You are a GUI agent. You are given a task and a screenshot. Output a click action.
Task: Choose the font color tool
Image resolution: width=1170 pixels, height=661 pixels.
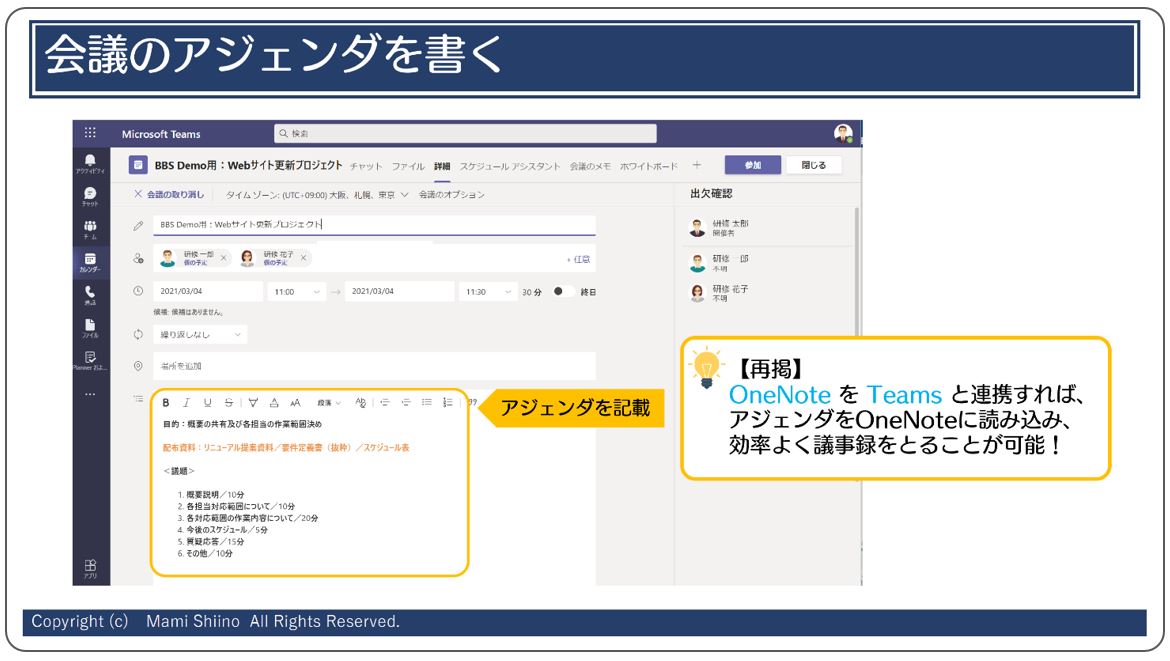[x=274, y=403]
